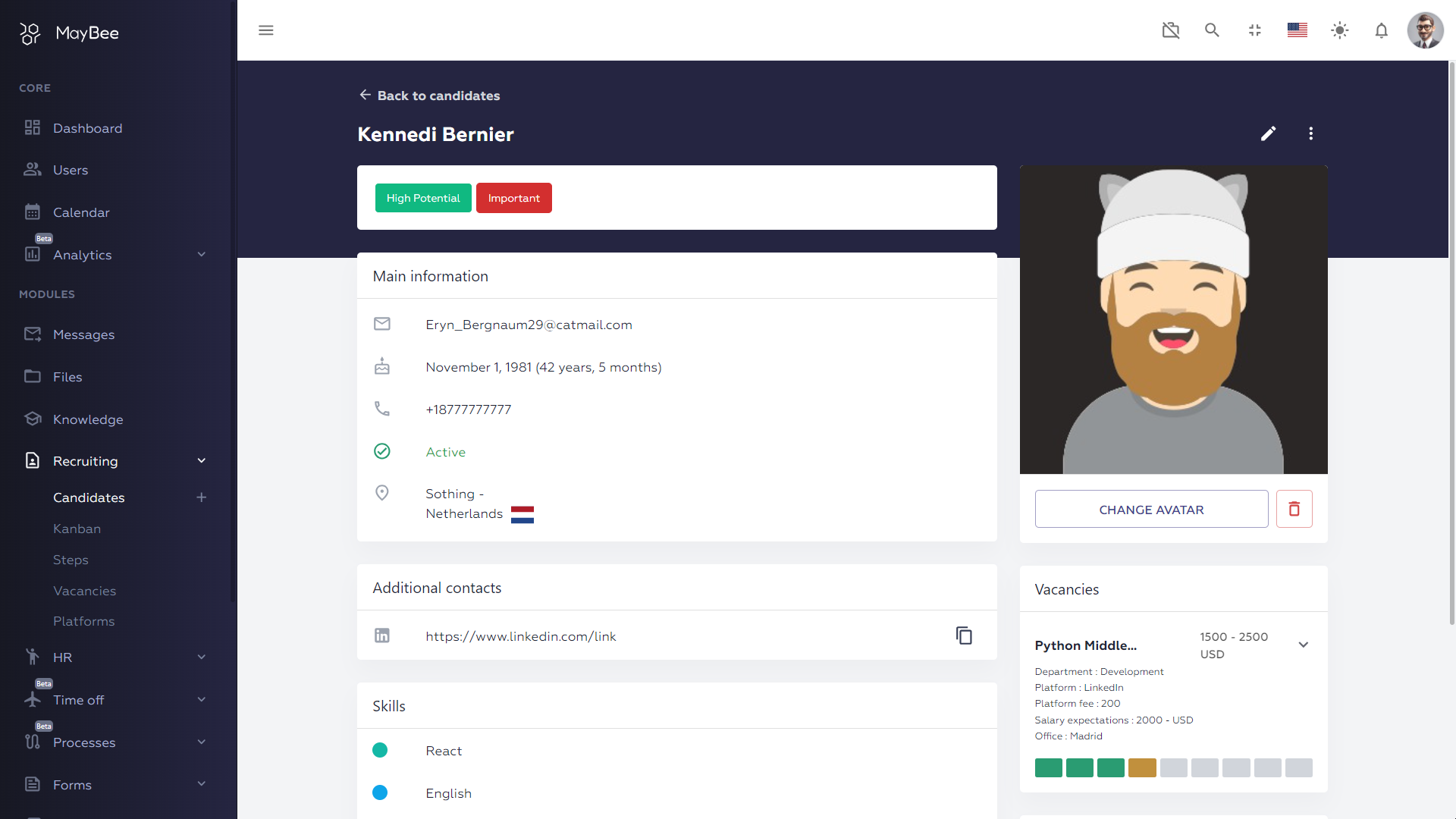Screen dimensions: 1456x819
Task: Click the Python Middle vacancy title
Action: tap(1085, 645)
